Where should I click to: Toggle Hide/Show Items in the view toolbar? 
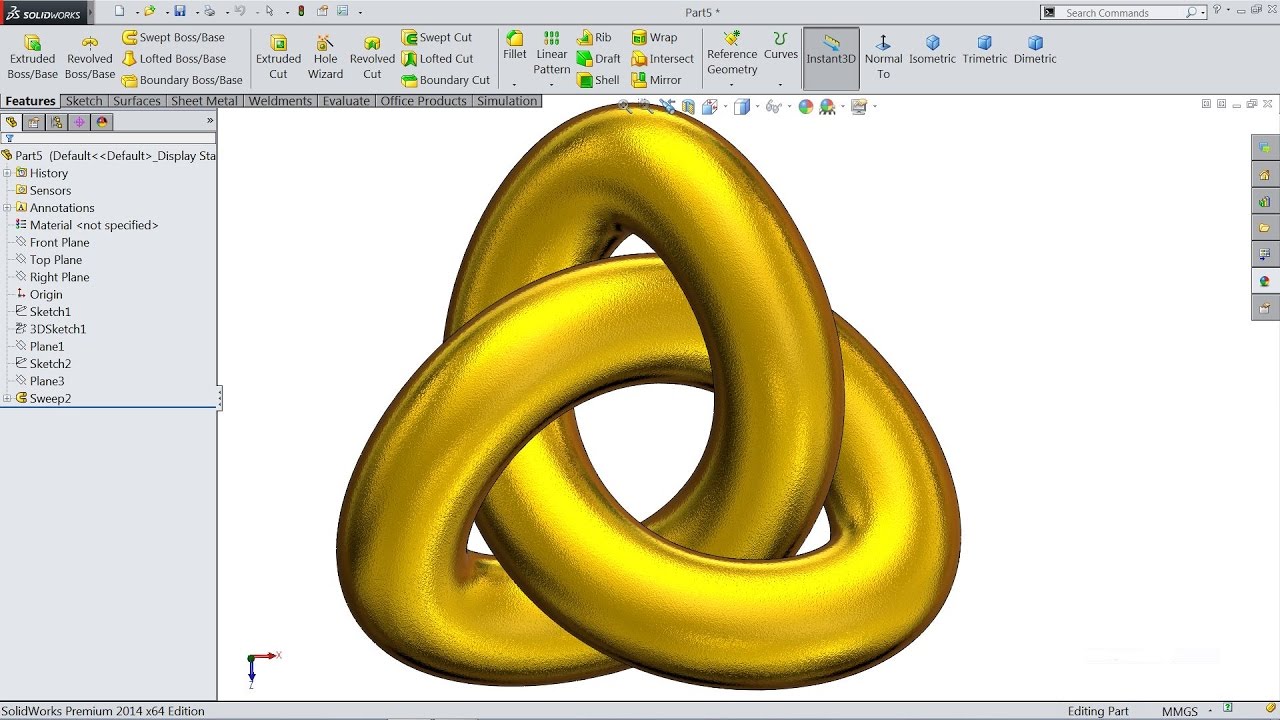(776, 105)
